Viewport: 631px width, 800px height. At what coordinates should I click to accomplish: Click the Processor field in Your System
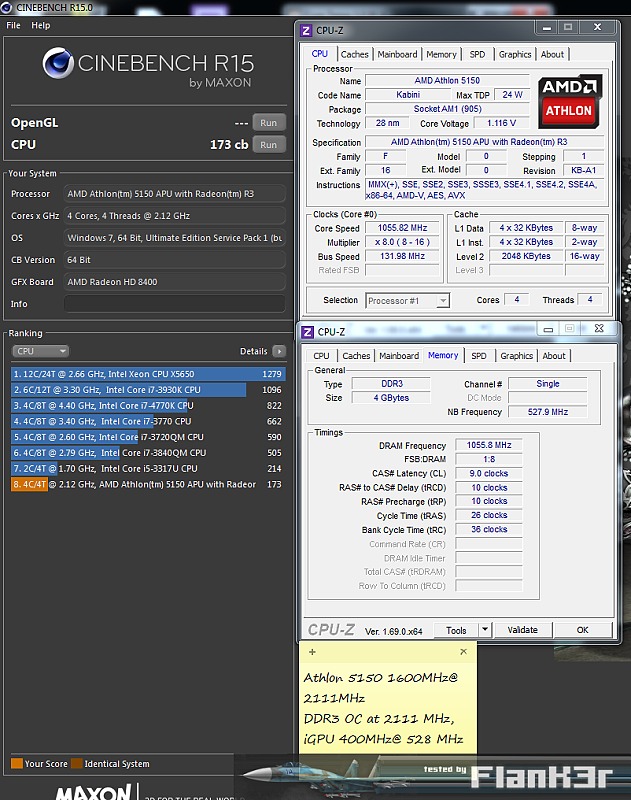174,194
